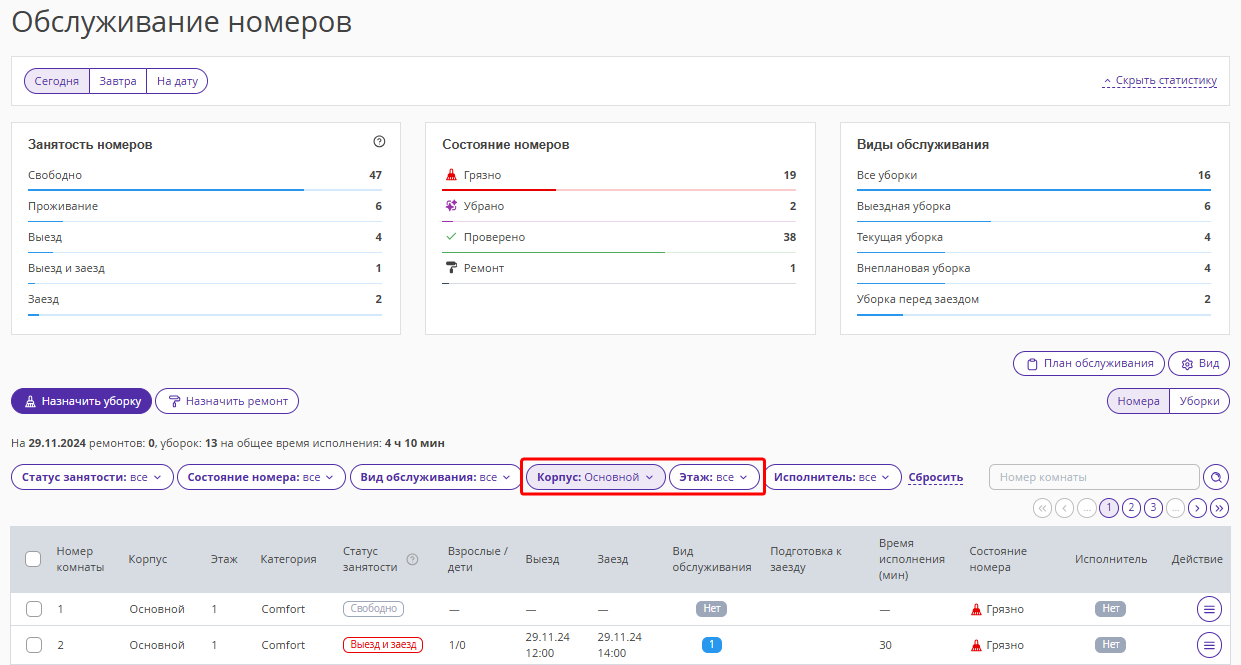Toggle the select-all checkbox in table header
Screen dimensions: 1241x665
[x=33, y=559]
